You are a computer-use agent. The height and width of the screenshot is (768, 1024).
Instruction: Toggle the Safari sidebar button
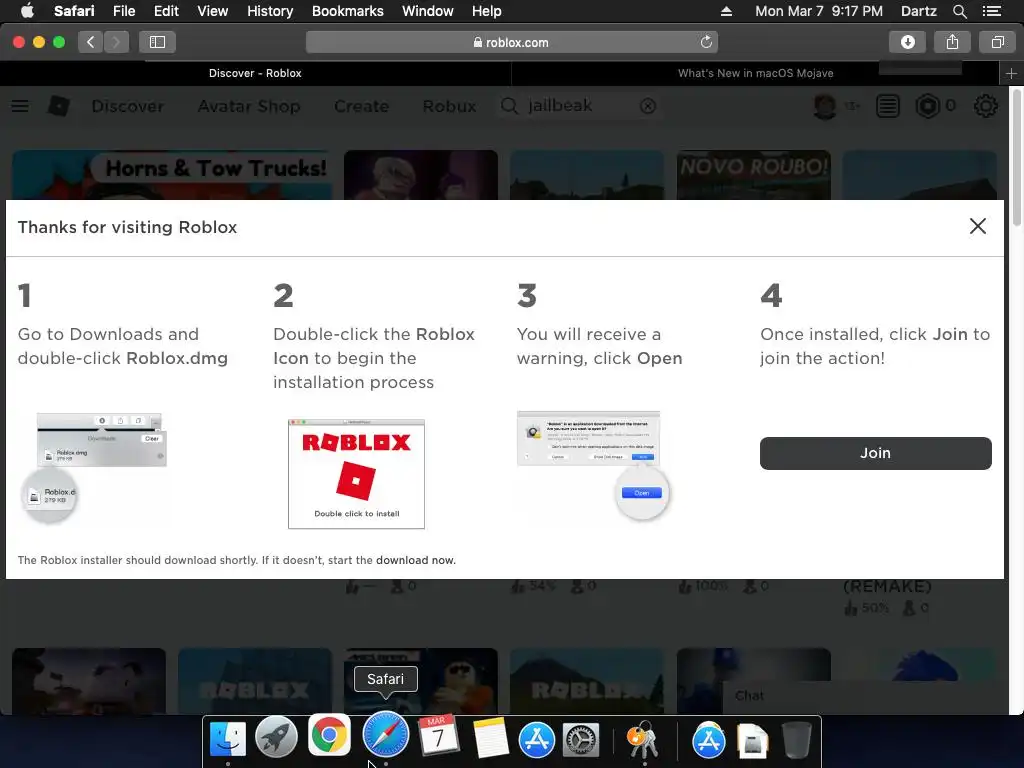point(157,42)
